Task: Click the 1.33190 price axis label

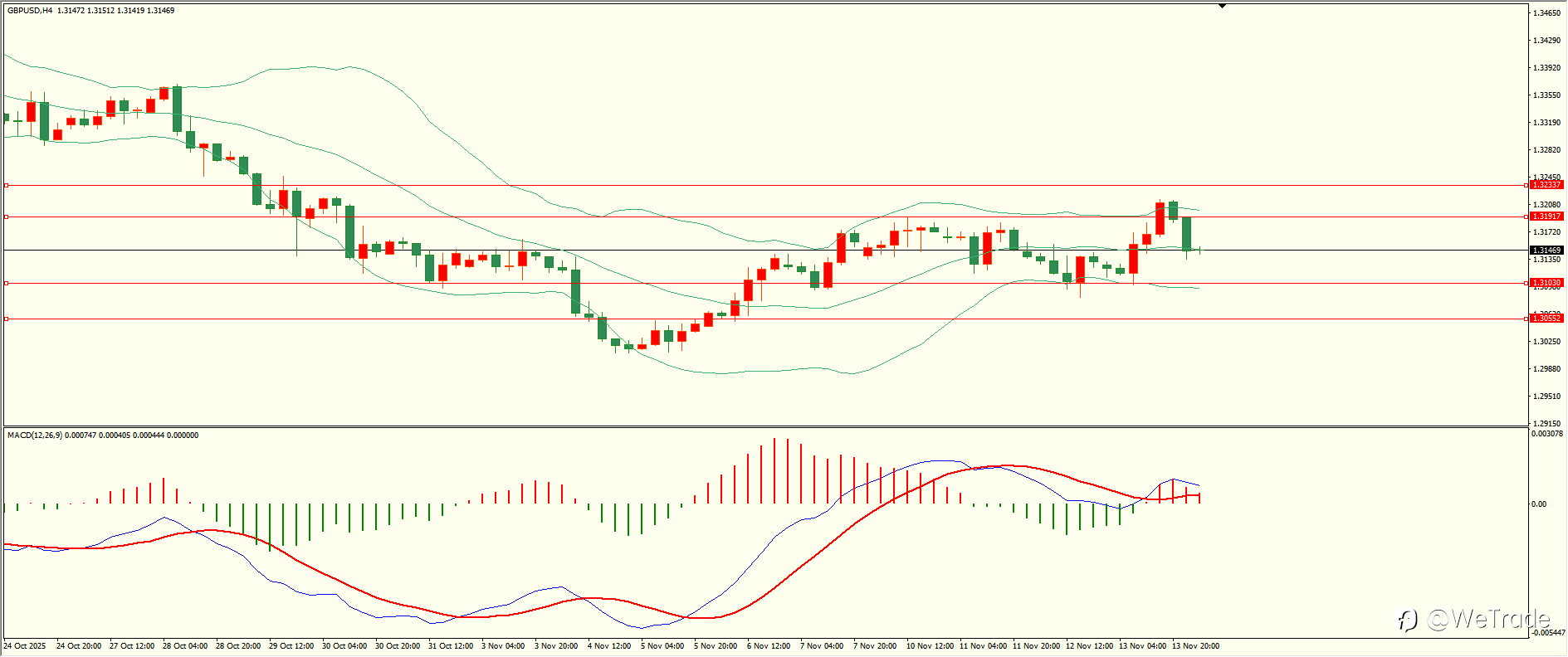Action: pyautogui.click(x=1547, y=123)
